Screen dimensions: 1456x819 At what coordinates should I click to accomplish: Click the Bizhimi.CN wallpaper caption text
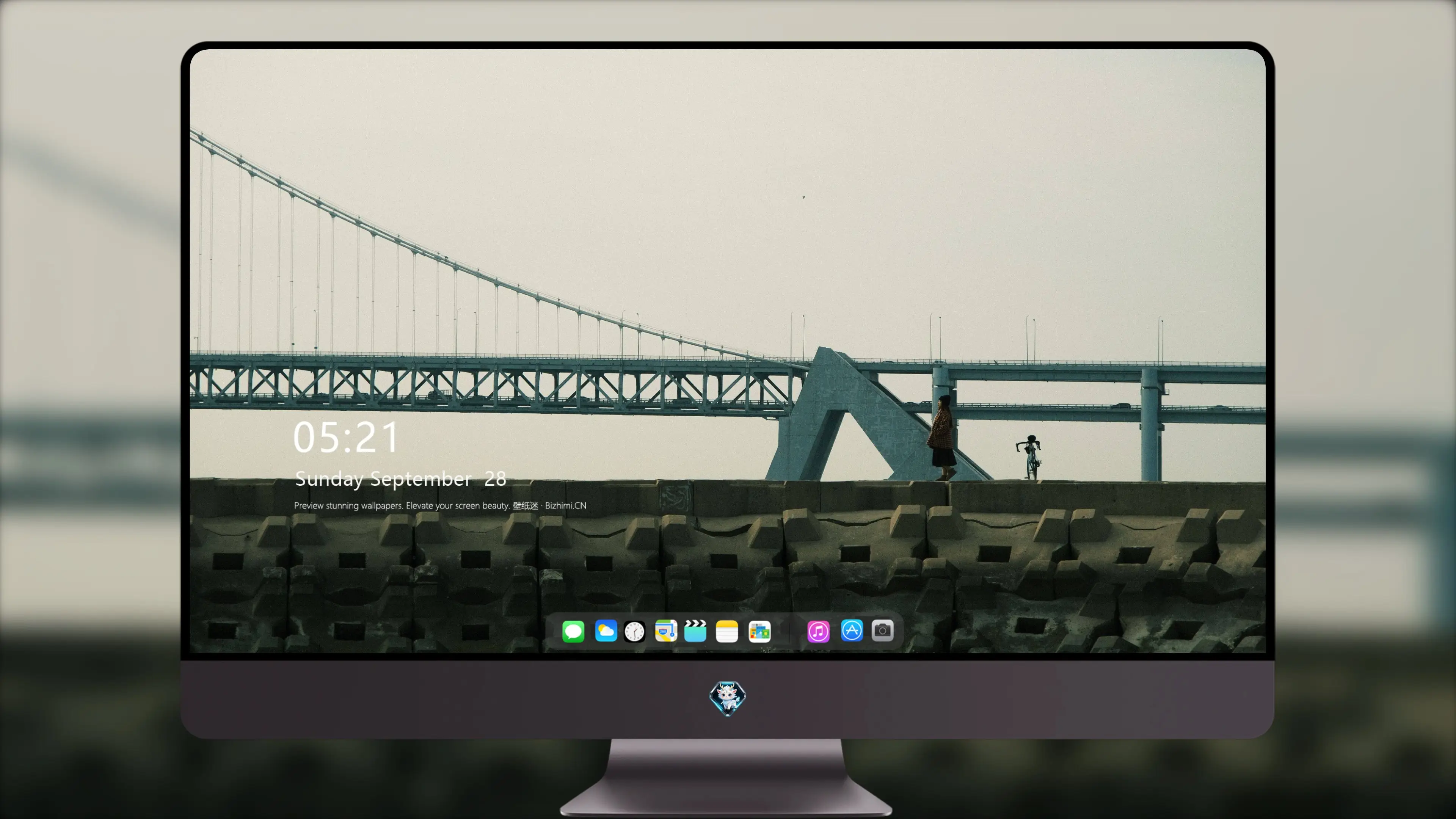point(440,505)
